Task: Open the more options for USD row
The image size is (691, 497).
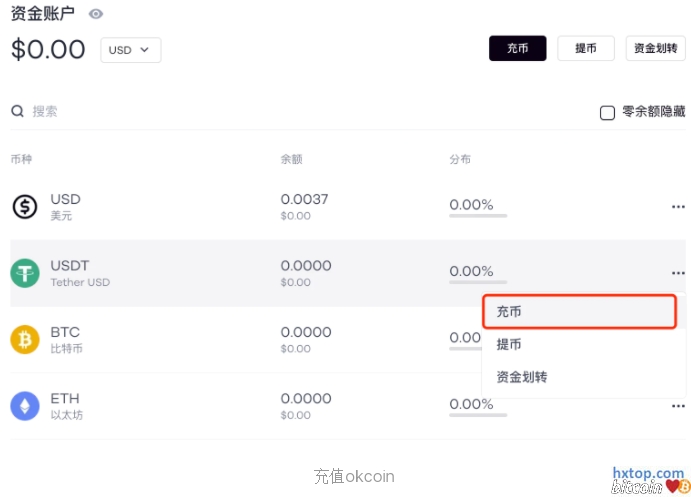Action: [678, 207]
